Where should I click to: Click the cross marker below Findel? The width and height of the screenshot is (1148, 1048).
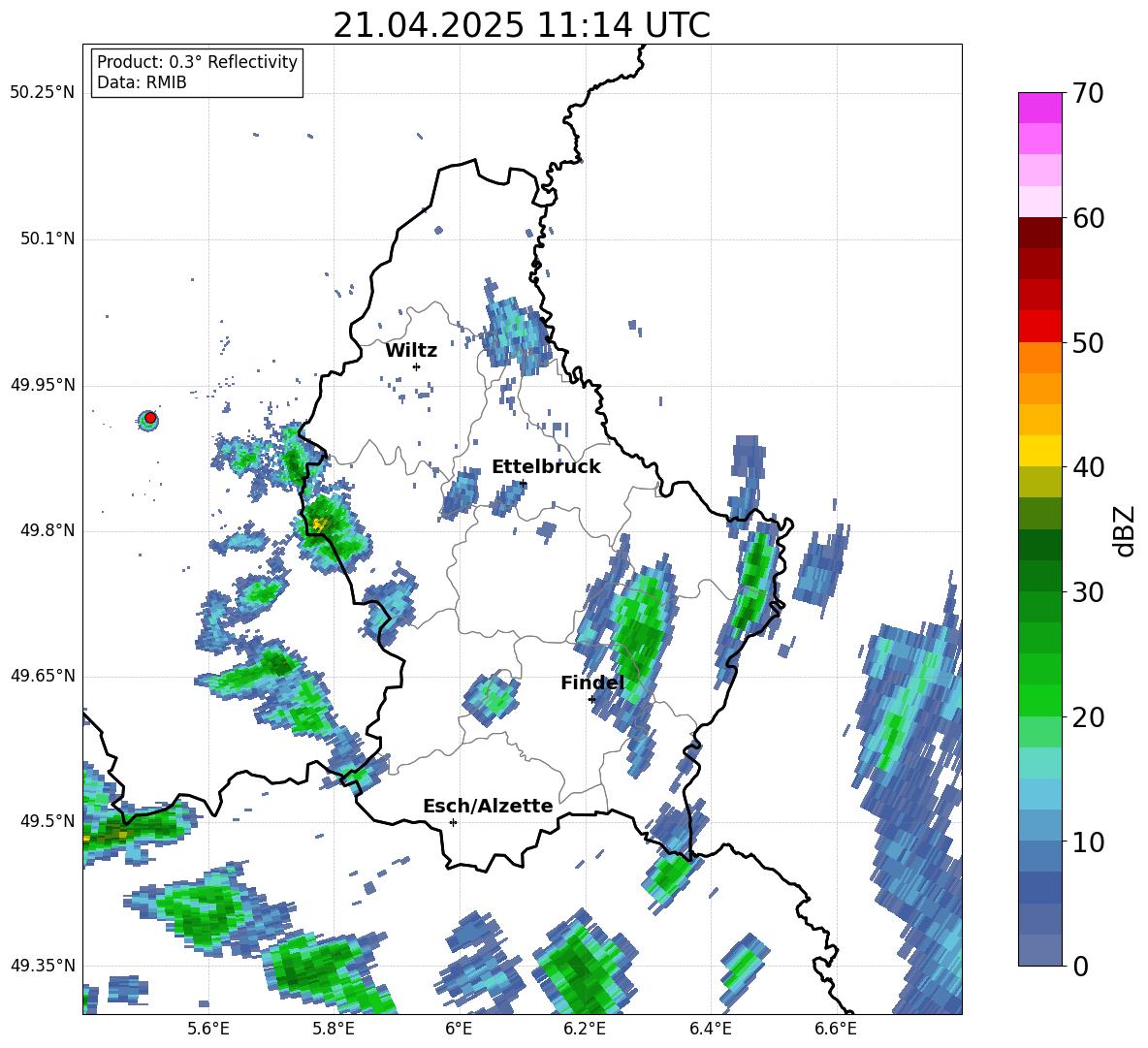[x=592, y=700]
